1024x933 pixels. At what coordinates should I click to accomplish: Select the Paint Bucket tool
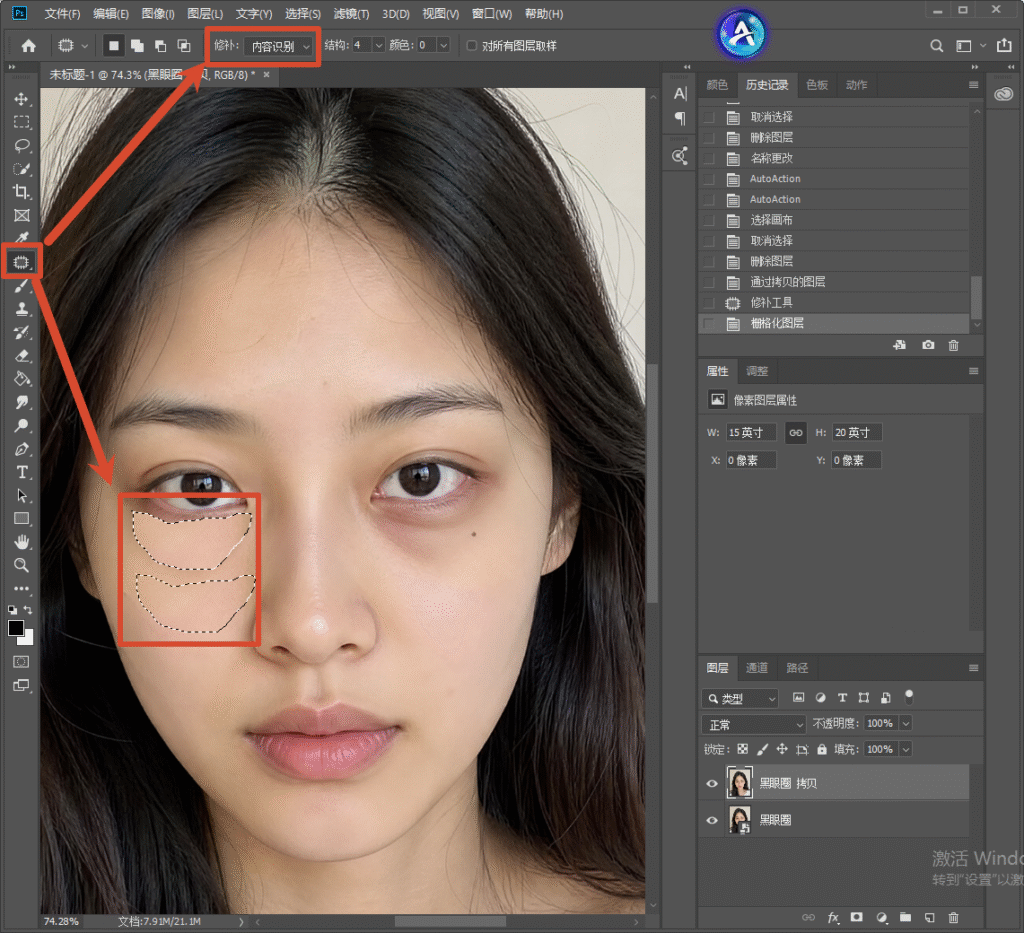click(22, 379)
